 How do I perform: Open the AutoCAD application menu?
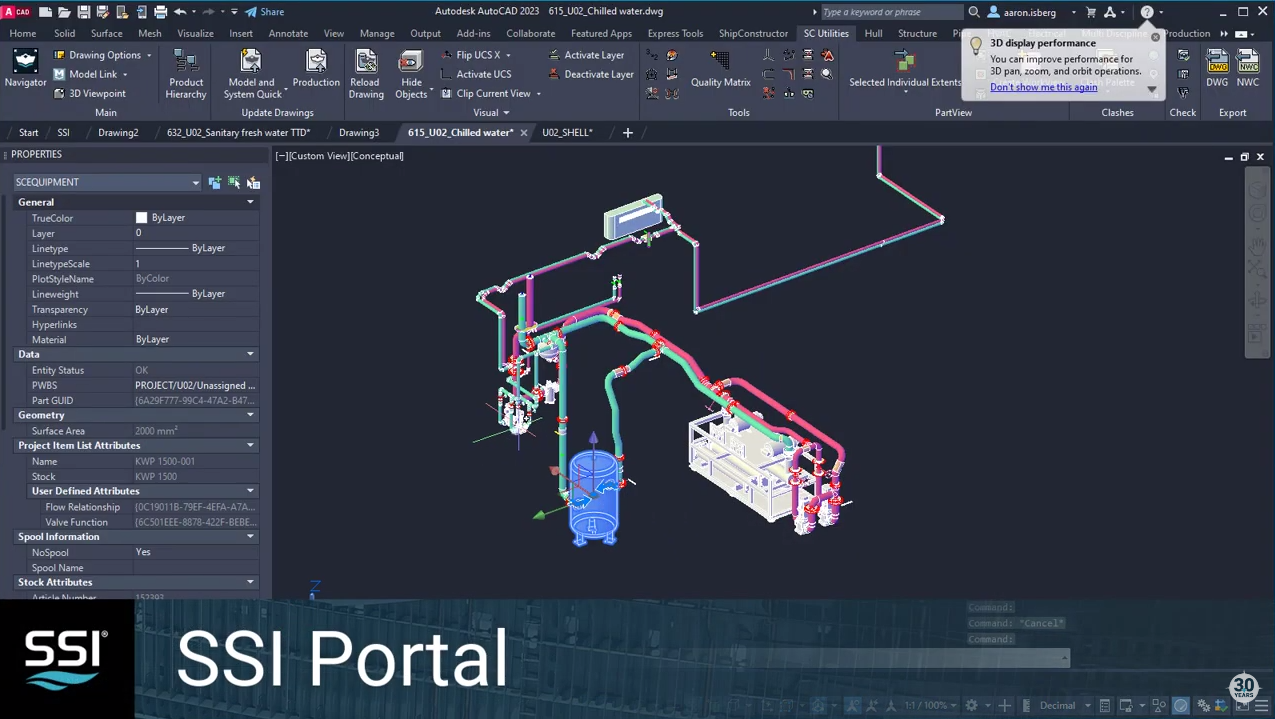tap(16, 12)
